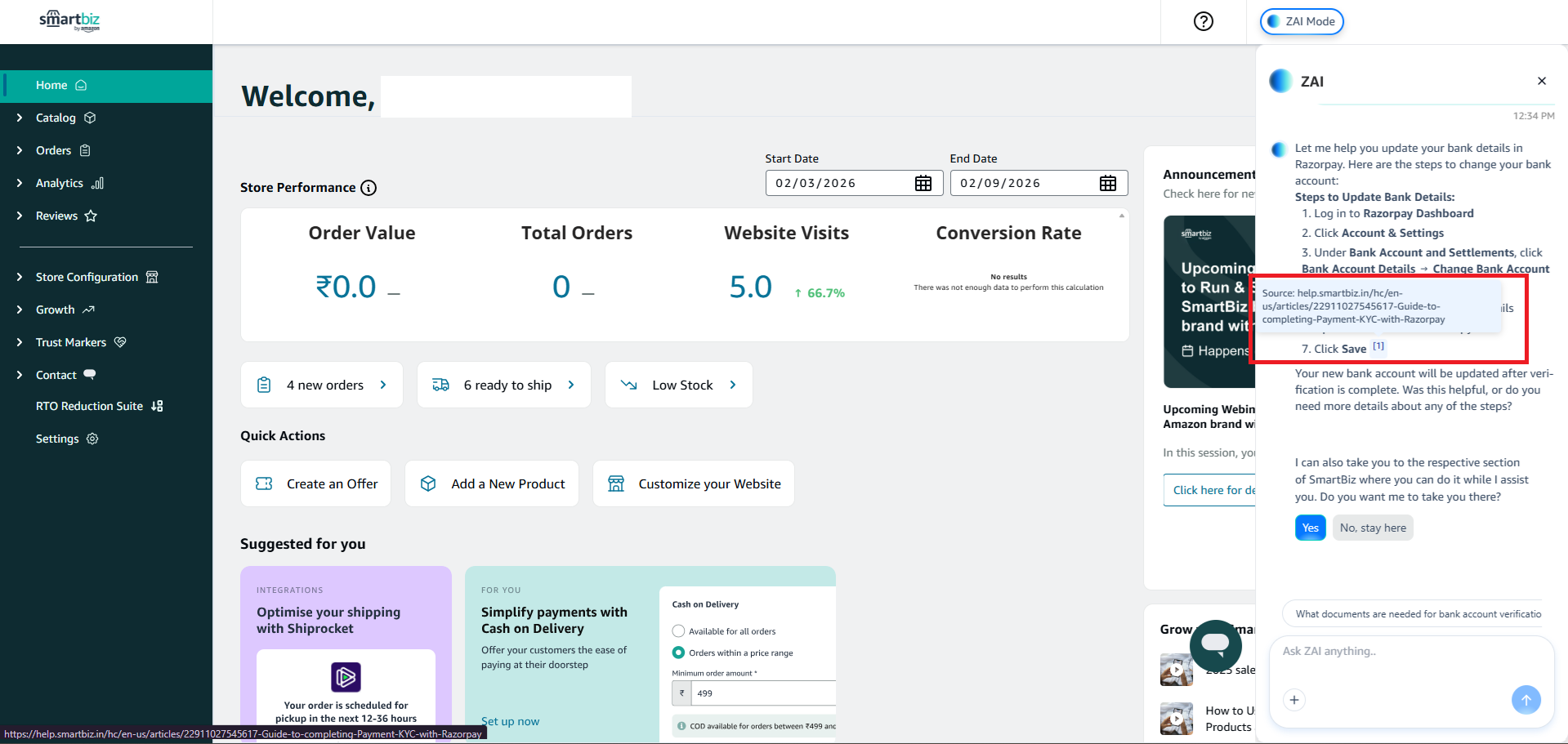
Task: Toggle ZAI Mode switch in header
Action: click(x=1301, y=21)
